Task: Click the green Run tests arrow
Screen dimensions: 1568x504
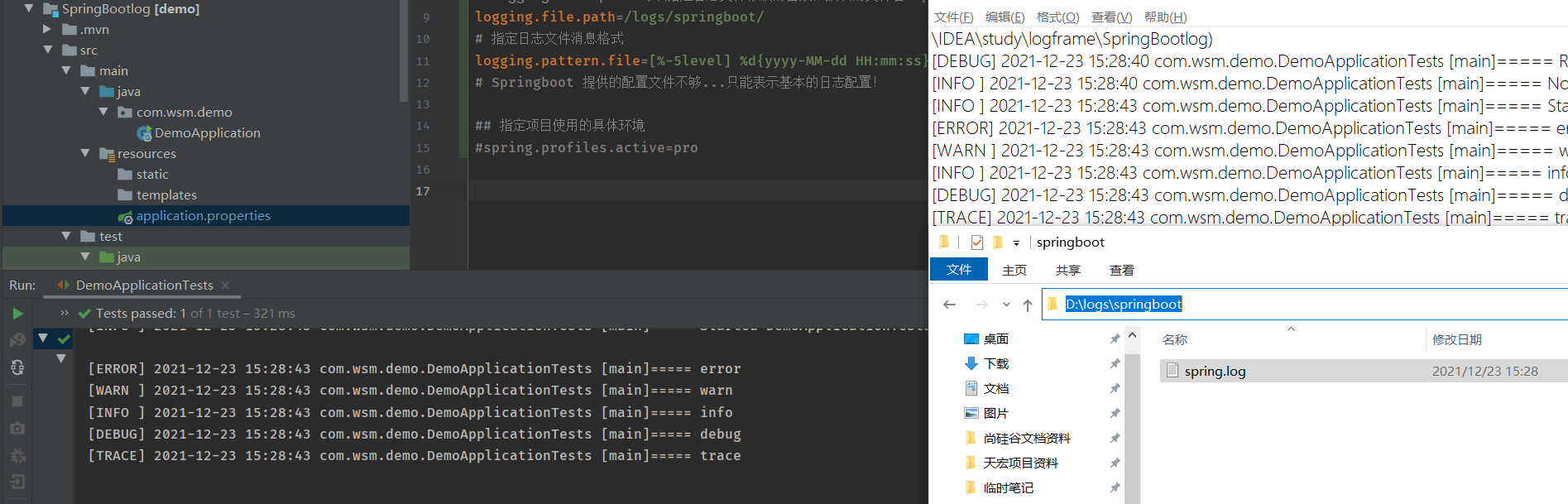Action: pyautogui.click(x=17, y=314)
